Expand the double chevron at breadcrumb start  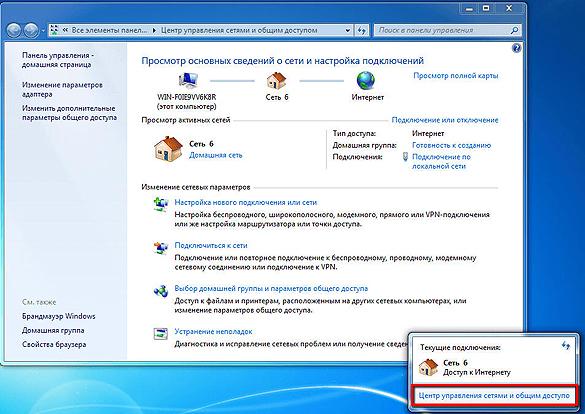tap(65, 31)
